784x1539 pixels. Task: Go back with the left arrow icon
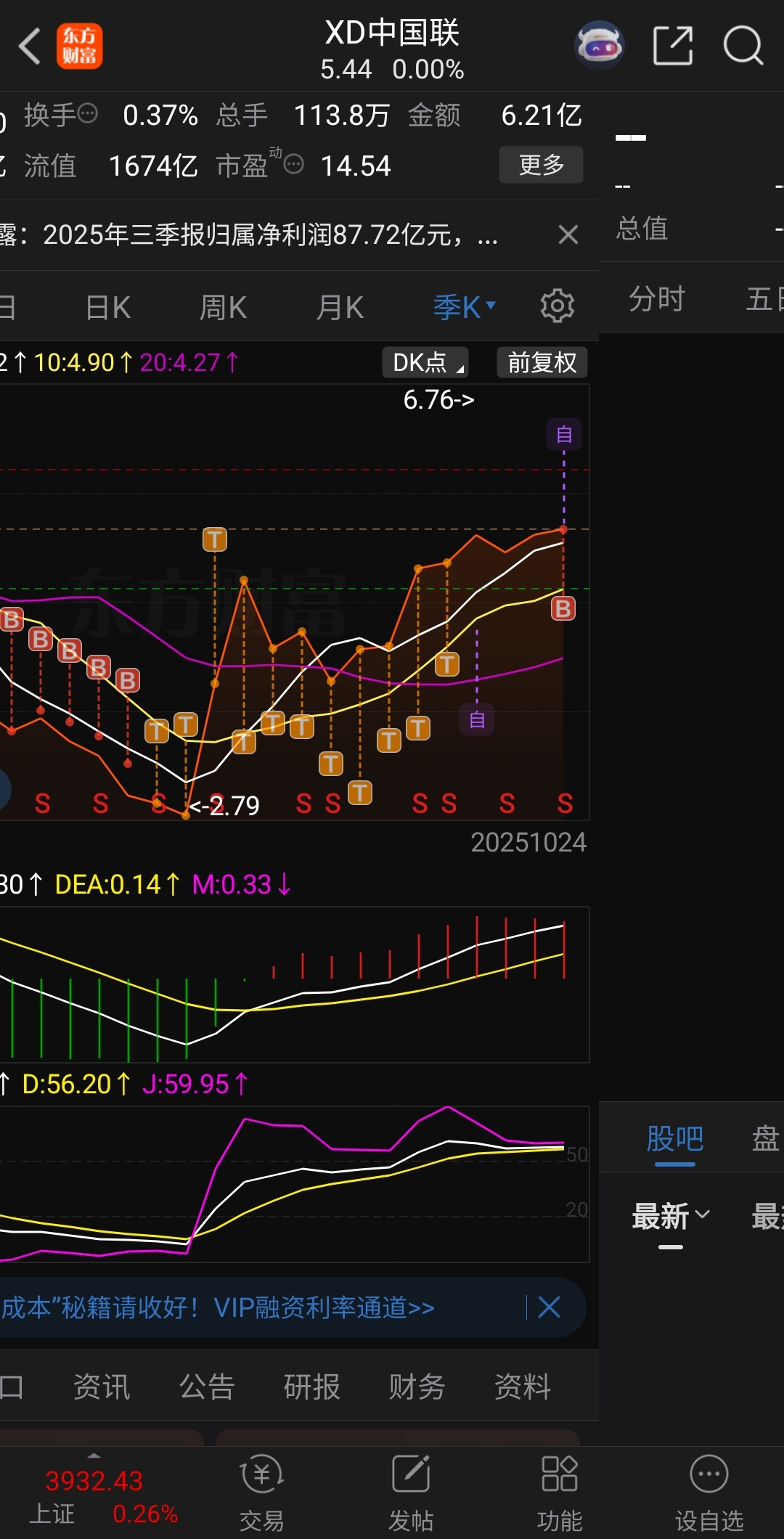(x=29, y=46)
